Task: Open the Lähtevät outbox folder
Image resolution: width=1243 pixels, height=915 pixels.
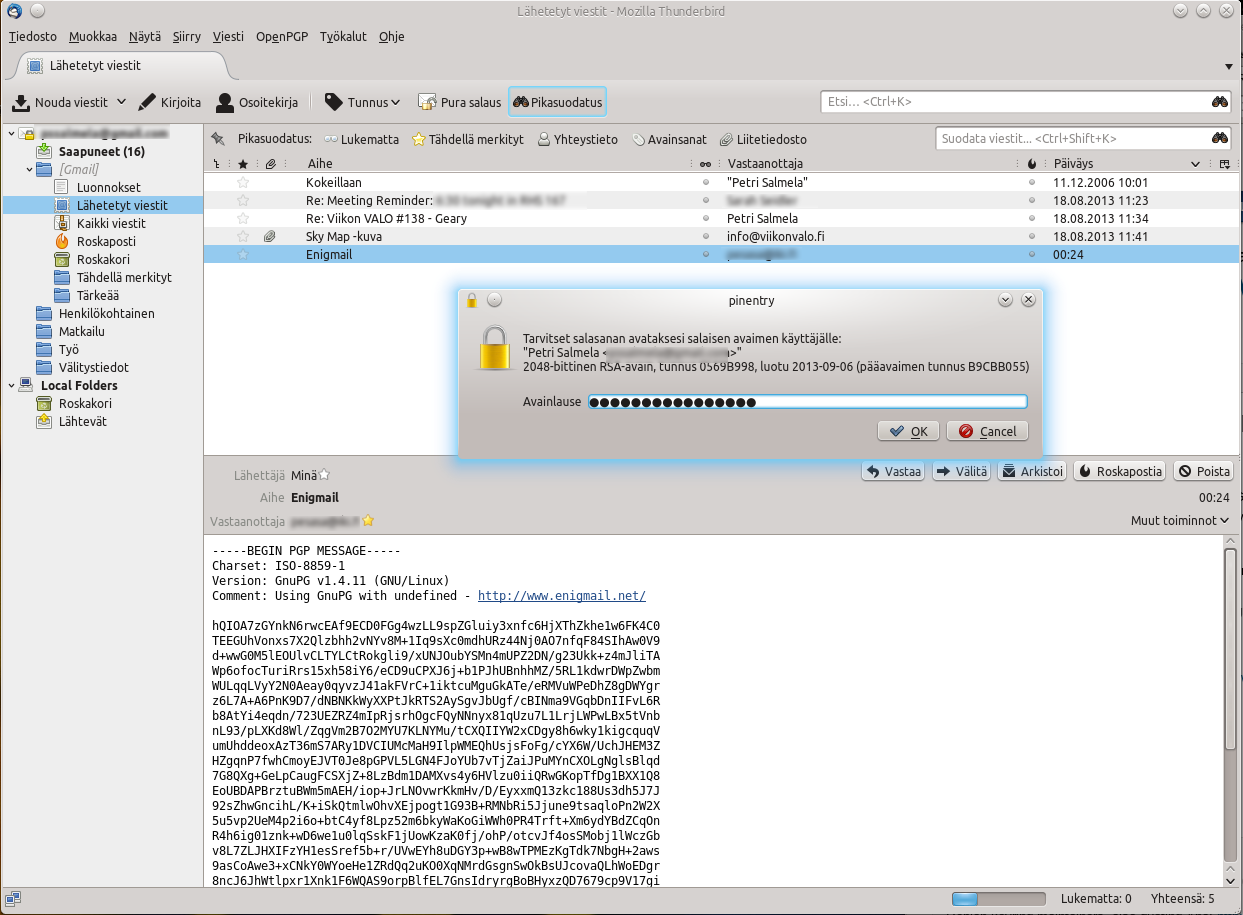Action: [x=82, y=421]
